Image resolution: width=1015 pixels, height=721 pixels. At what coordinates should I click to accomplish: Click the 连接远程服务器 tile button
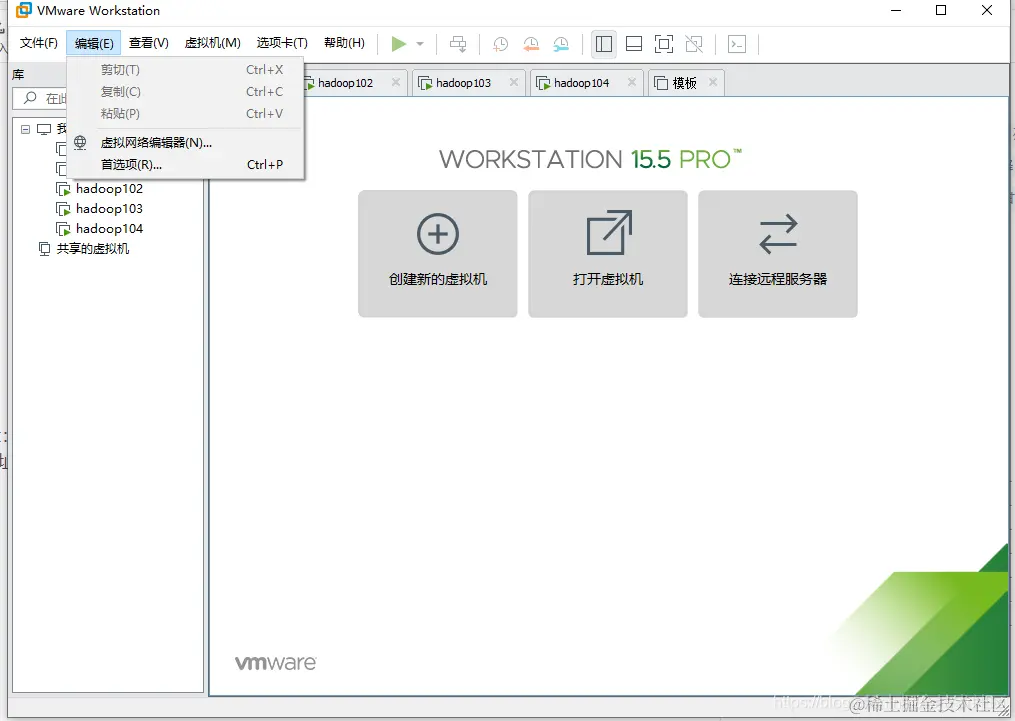coord(777,254)
